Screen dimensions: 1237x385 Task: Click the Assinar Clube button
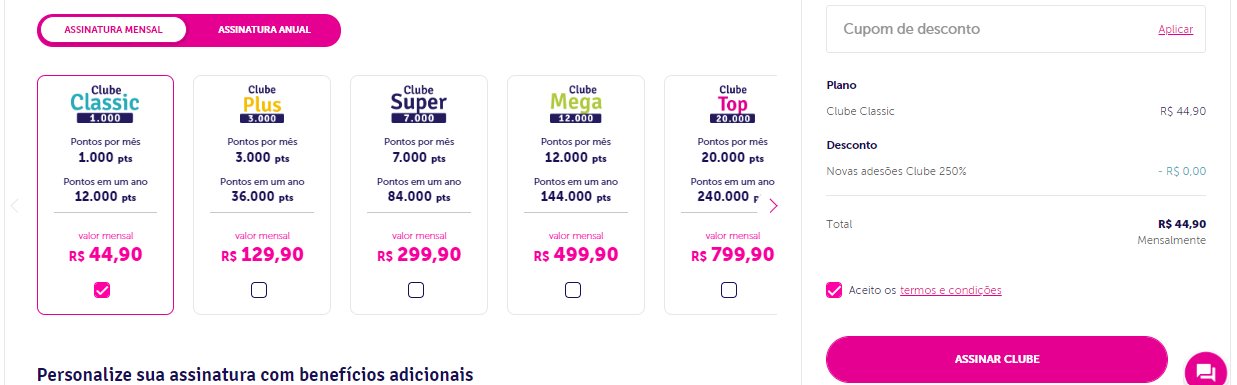[x=996, y=359]
